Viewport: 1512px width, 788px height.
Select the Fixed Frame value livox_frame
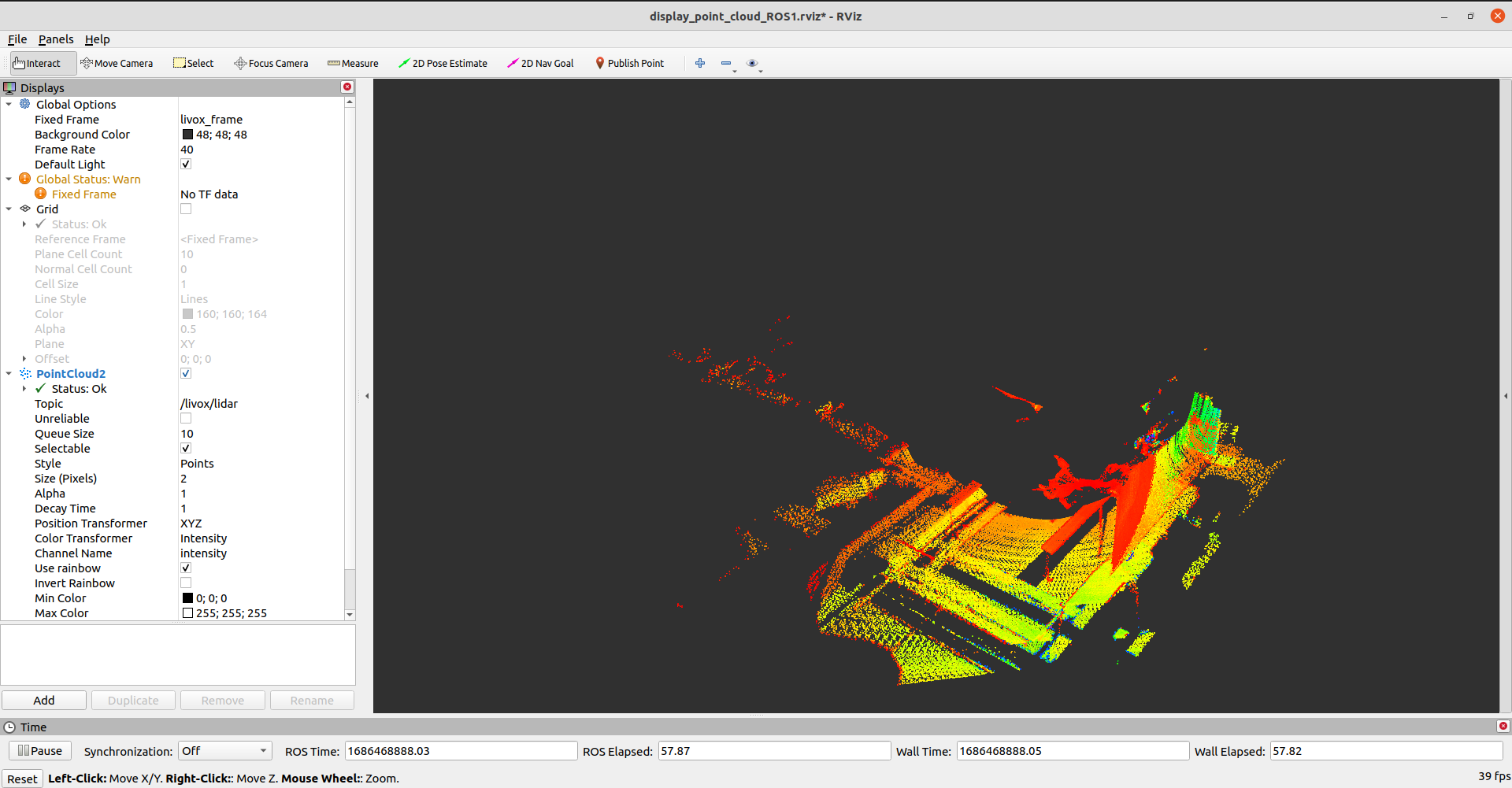pos(211,119)
